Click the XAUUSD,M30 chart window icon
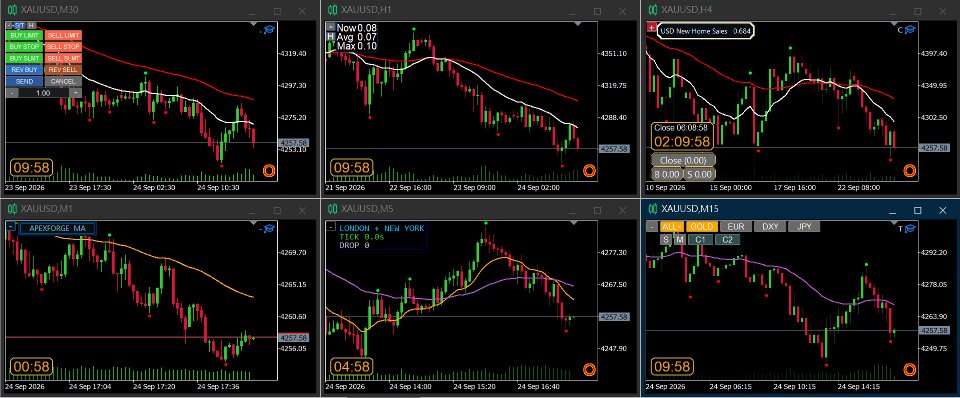The width and height of the screenshot is (960, 398). pyautogui.click(x=12, y=10)
